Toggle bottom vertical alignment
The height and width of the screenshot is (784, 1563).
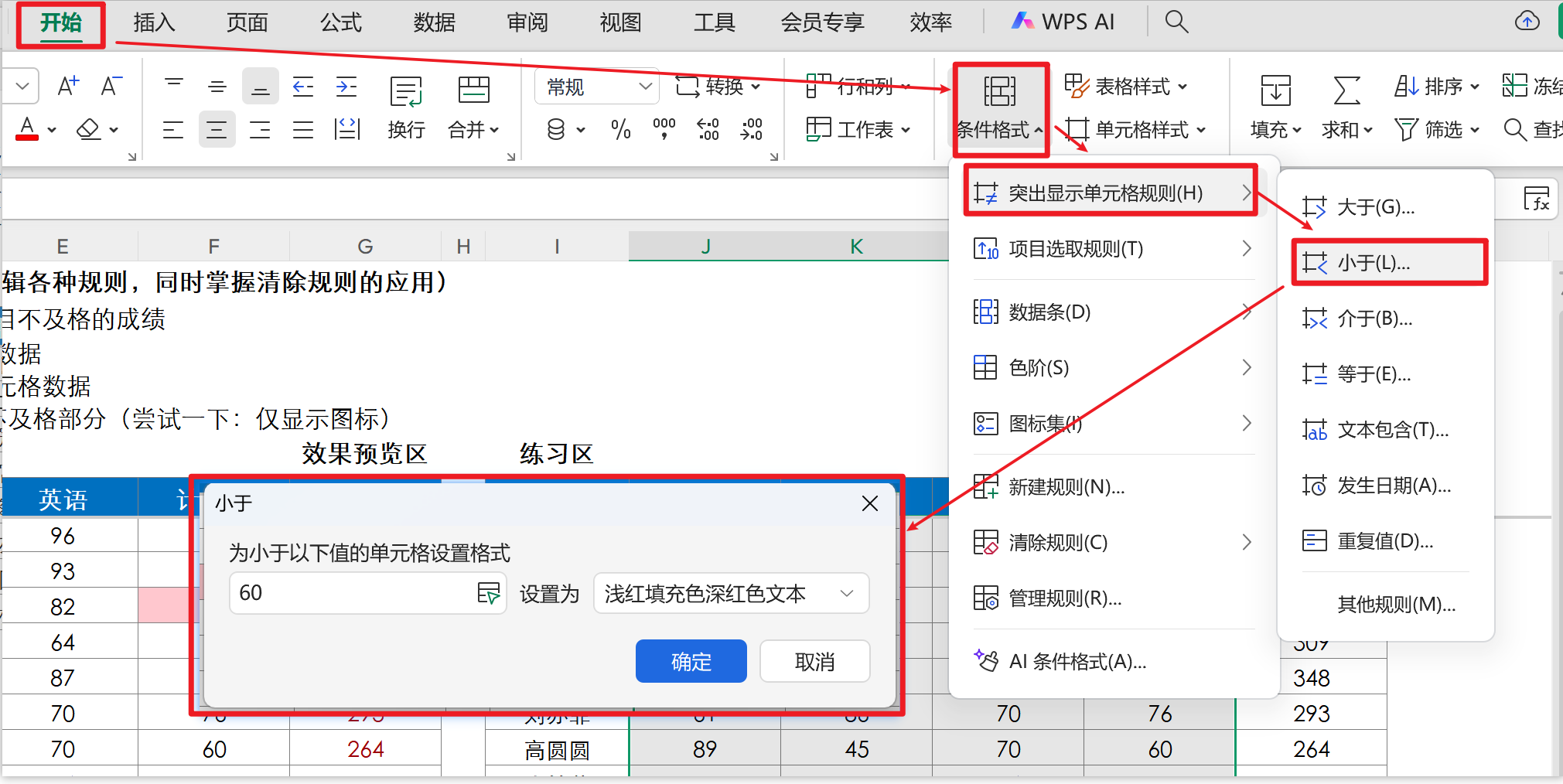[260, 87]
